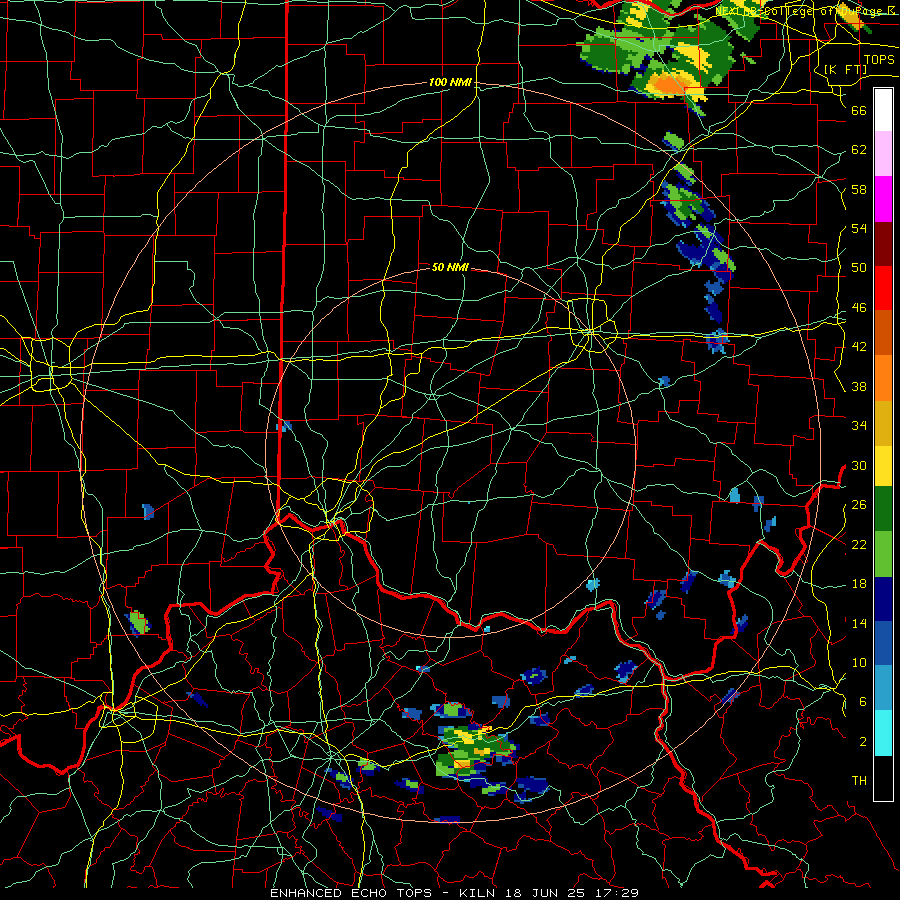Click the '10' legend value
This screenshot has height=900, width=900.
(x=859, y=662)
